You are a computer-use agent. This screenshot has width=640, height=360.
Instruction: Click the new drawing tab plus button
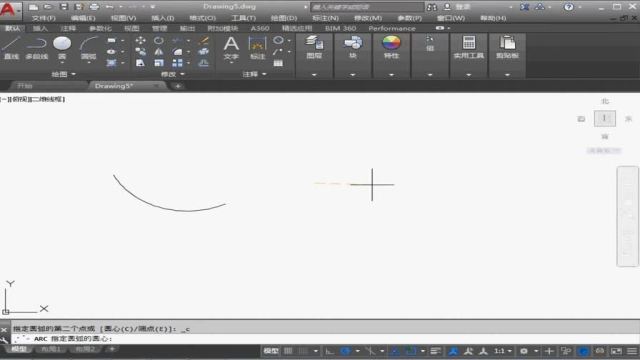(x=178, y=86)
